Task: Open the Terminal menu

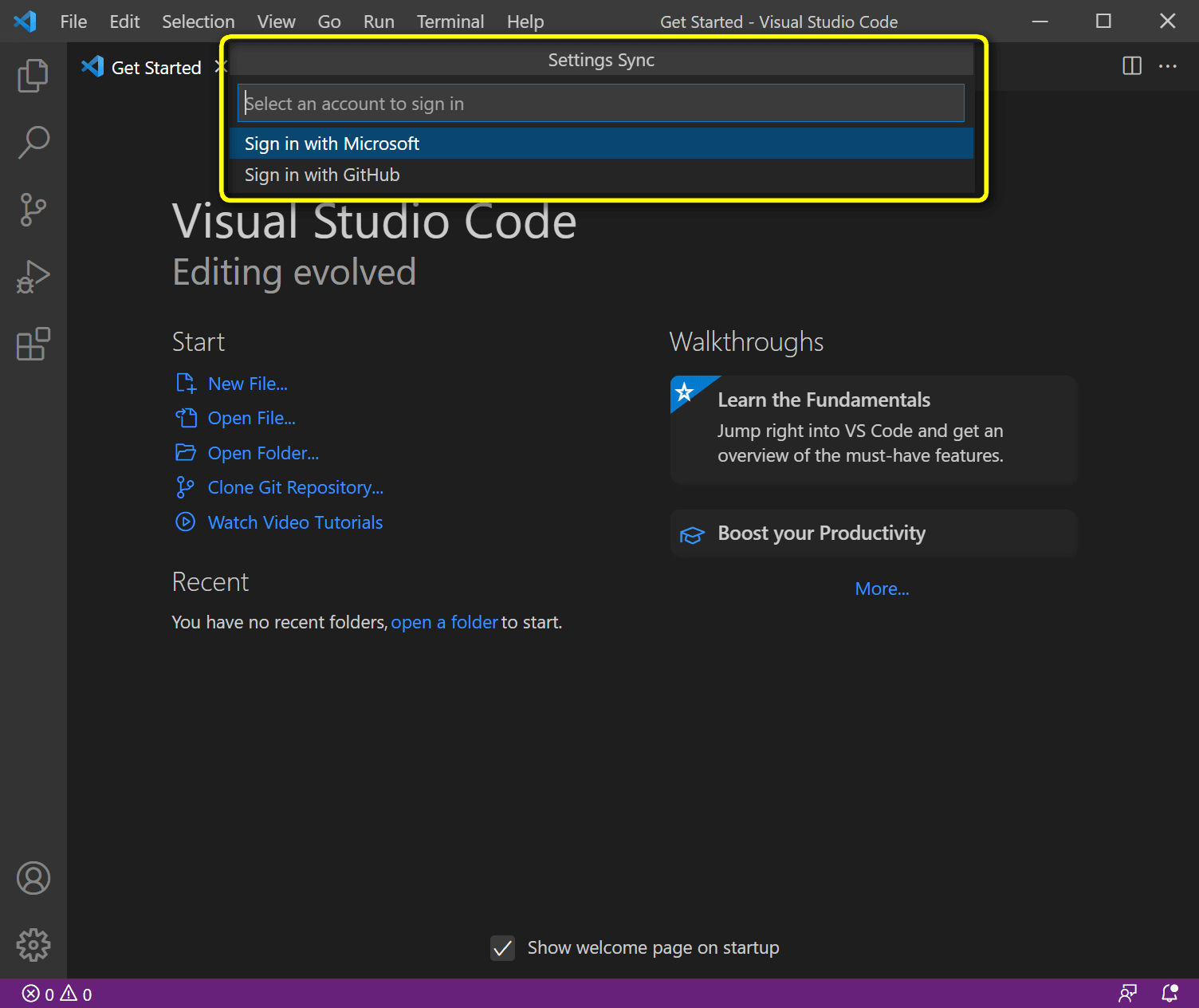Action: pos(450,22)
